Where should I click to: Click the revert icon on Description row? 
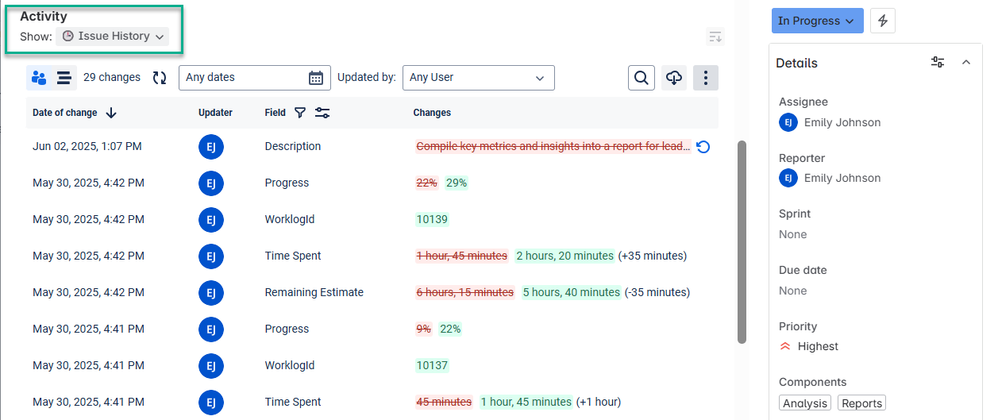point(703,147)
